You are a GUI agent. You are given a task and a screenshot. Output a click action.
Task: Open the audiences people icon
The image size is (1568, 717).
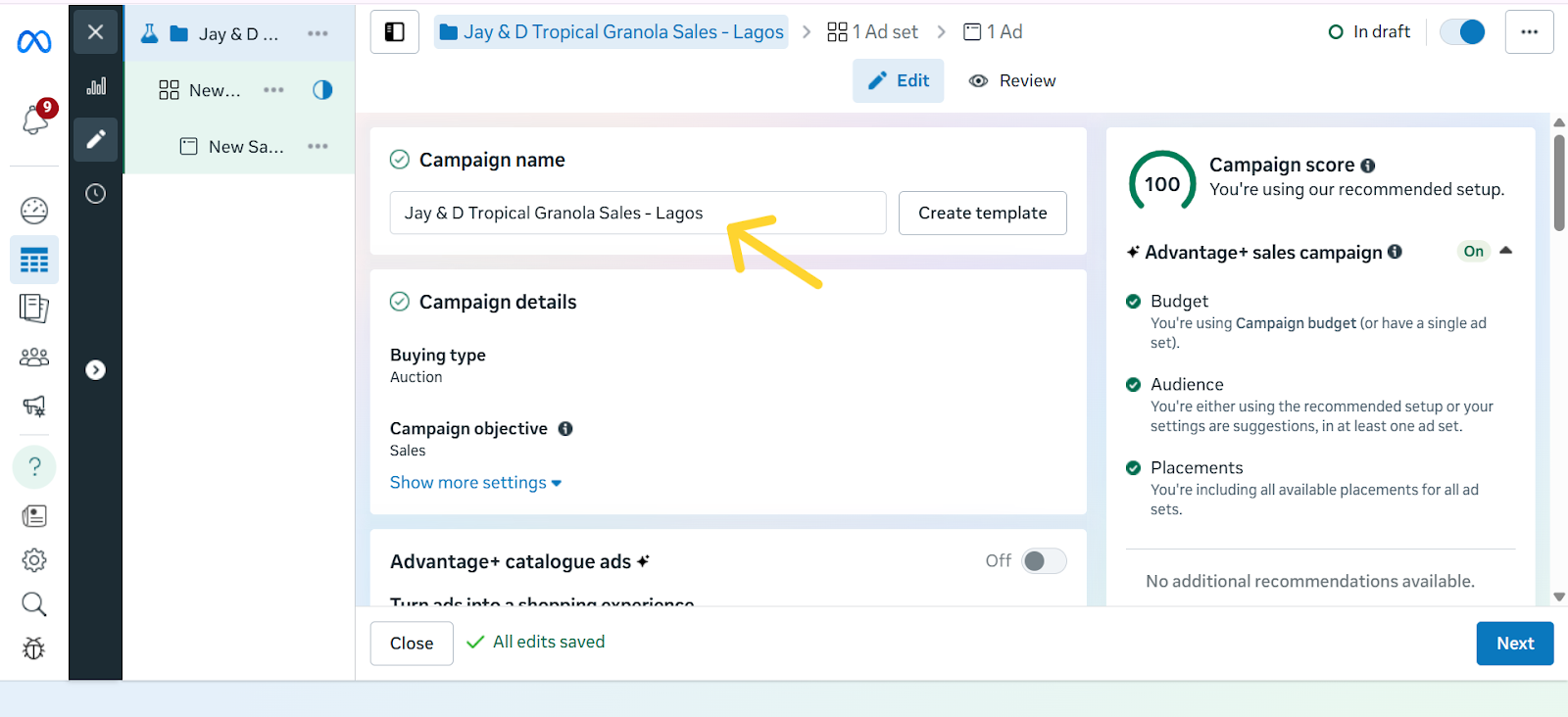click(x=34, y=358)
